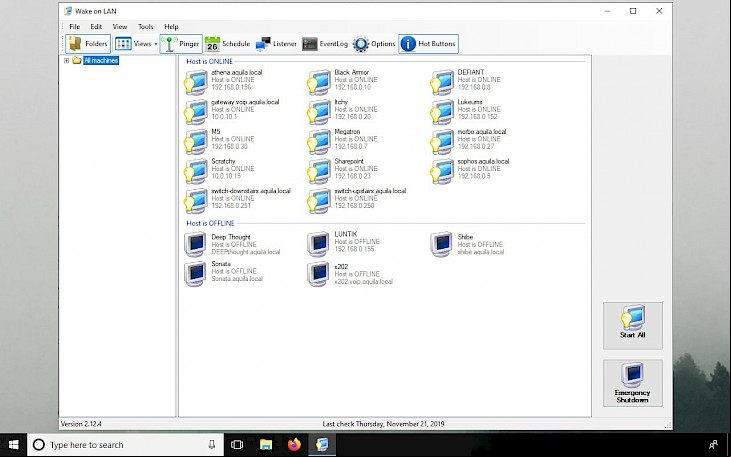Select the Megatron host icon

point(318,142)
